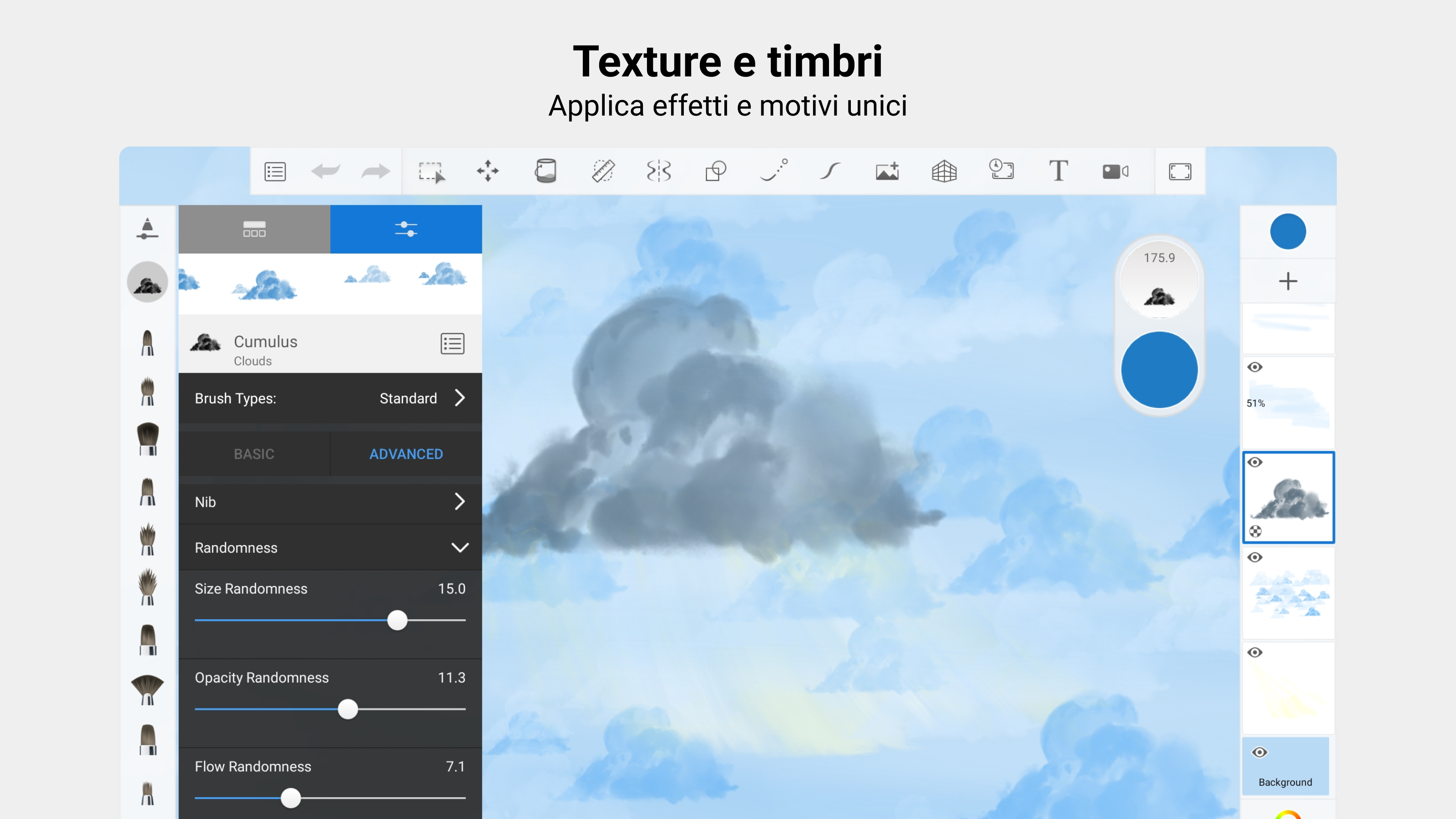
Task: Click the video camera icon
Action: [1115, 171]
